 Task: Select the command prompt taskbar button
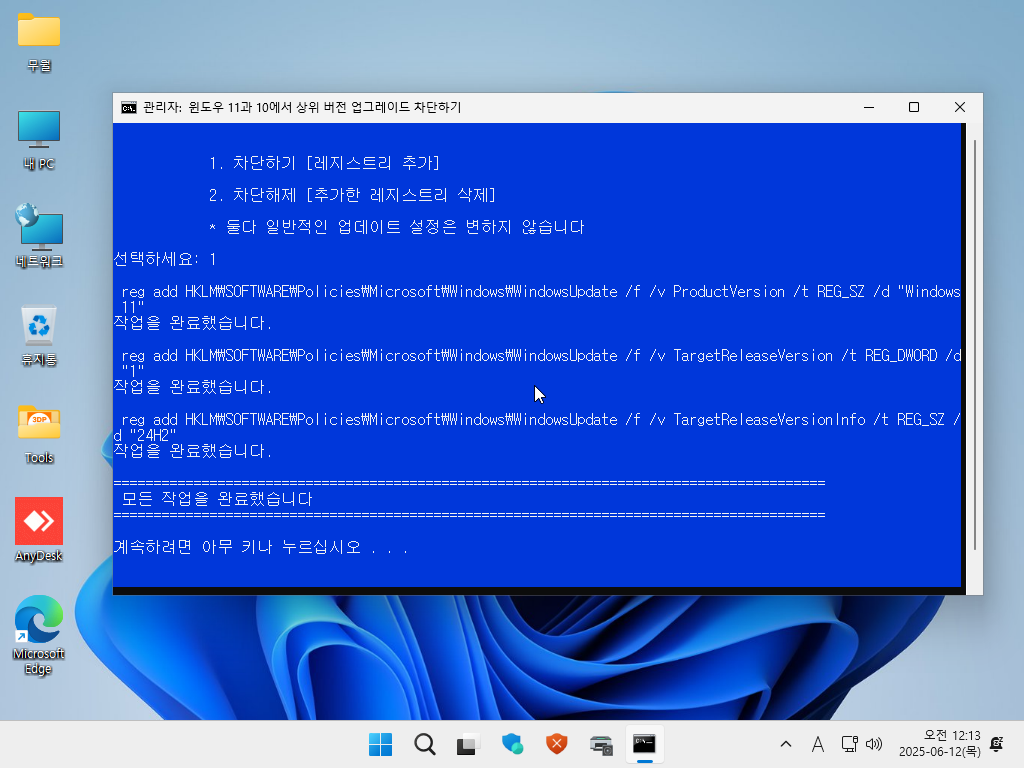(x=645, y=744)
